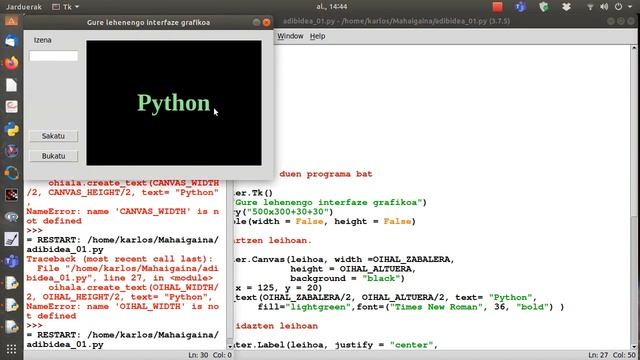Click 'oihala.create_text(OIHAL_WIDTH/' shell line
The height and width of the screenshot is (360, 640).
pyautogui.click(x=133, y=287)
